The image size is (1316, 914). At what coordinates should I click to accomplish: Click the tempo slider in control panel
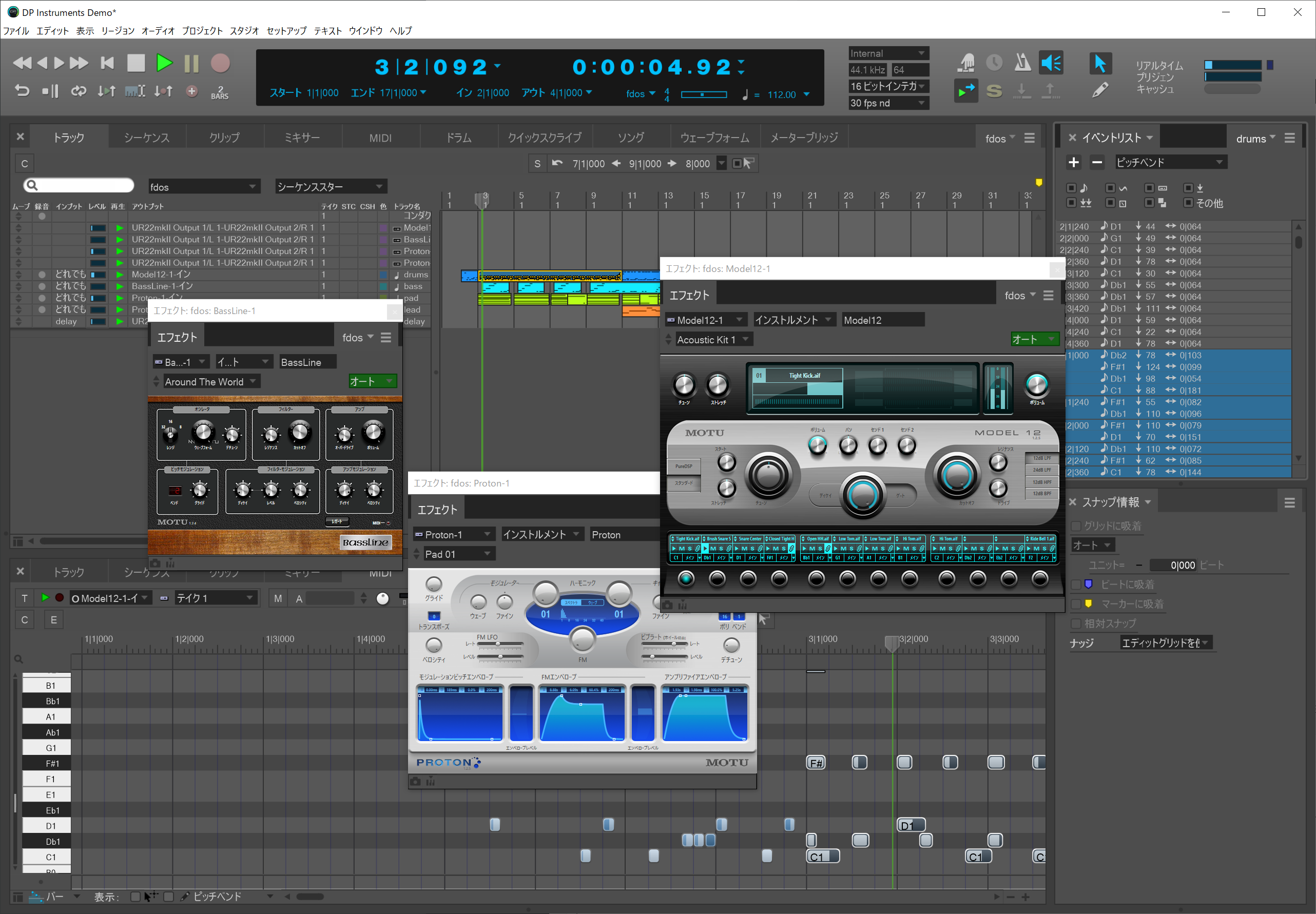704,94
